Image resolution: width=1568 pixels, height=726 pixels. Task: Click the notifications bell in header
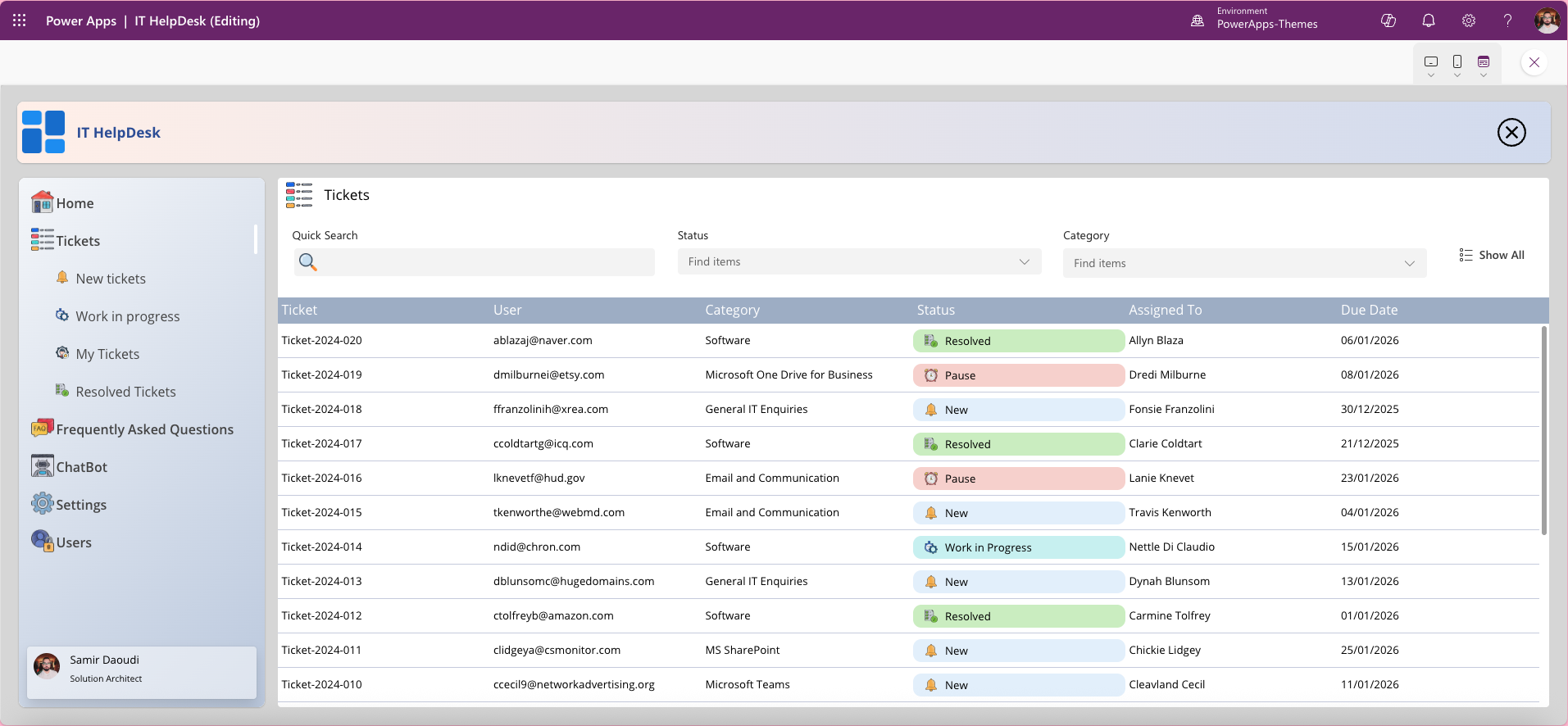pos(1429,20)
